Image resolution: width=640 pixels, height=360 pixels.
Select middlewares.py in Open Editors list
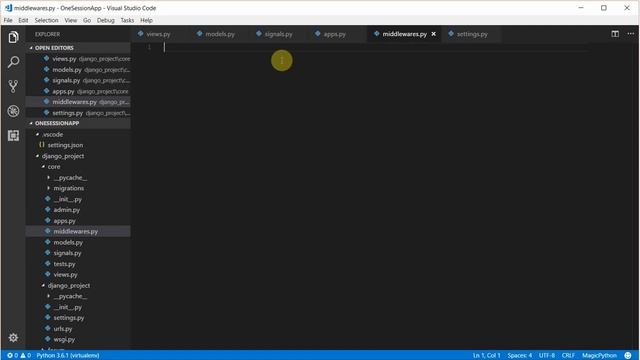[x=78, y=102]
